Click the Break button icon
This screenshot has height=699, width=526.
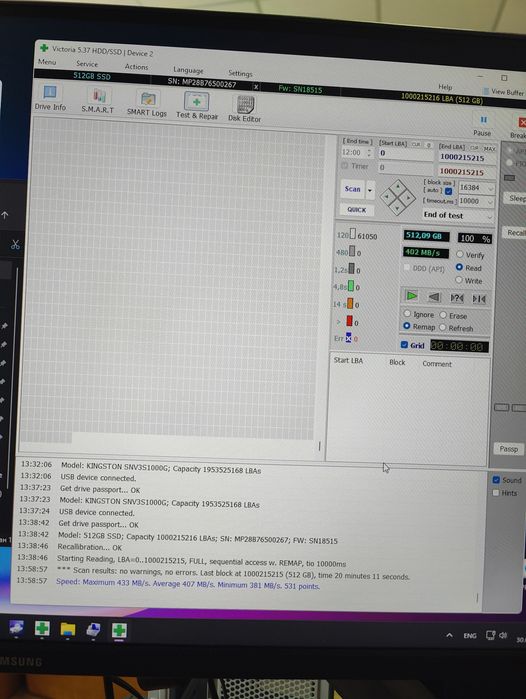[522, 122]
